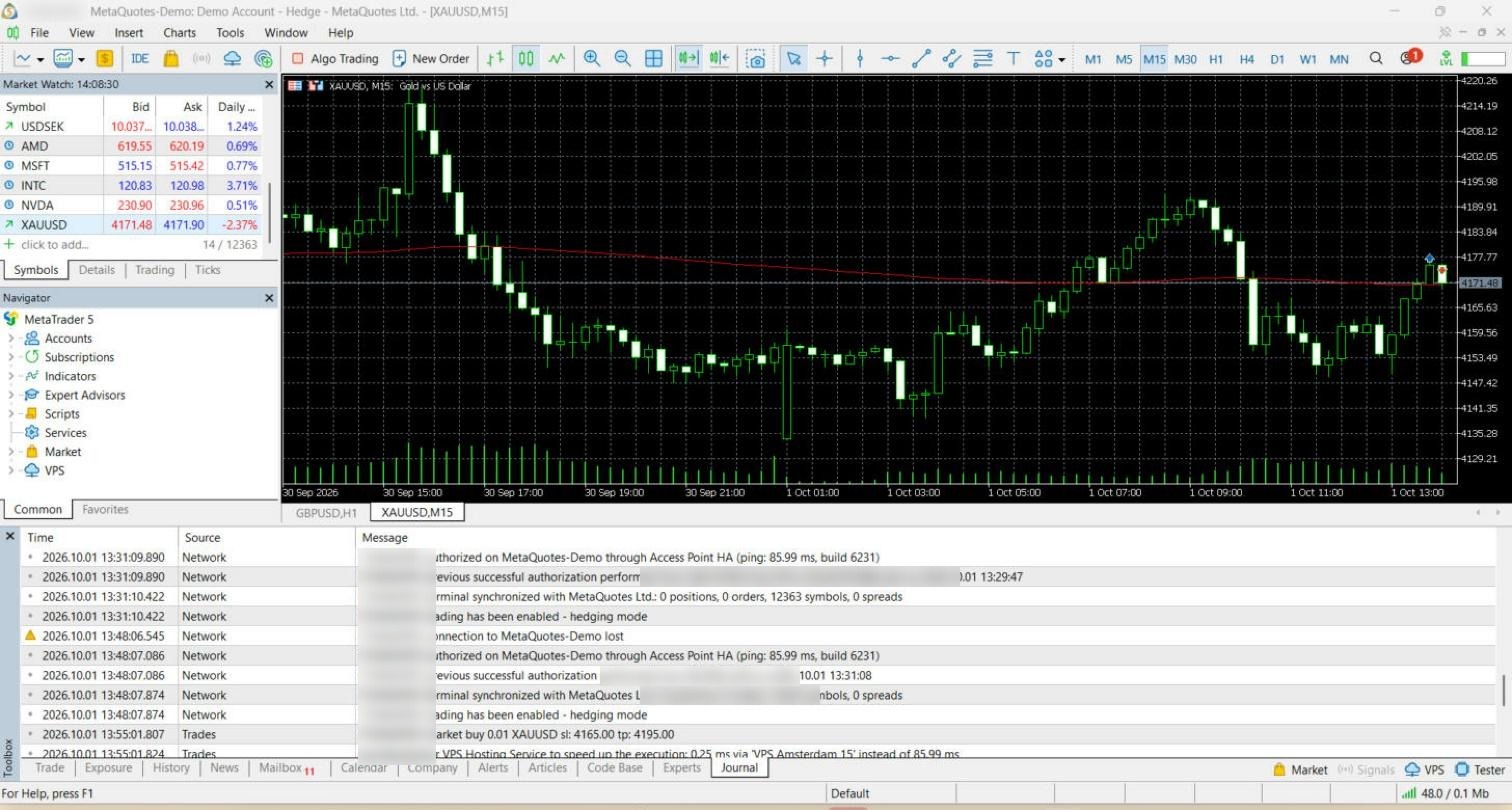Toggle the arrow cursor mode
Image resolution: width=1512 pixels, height=810 pixels.
[x=793, y=58]
